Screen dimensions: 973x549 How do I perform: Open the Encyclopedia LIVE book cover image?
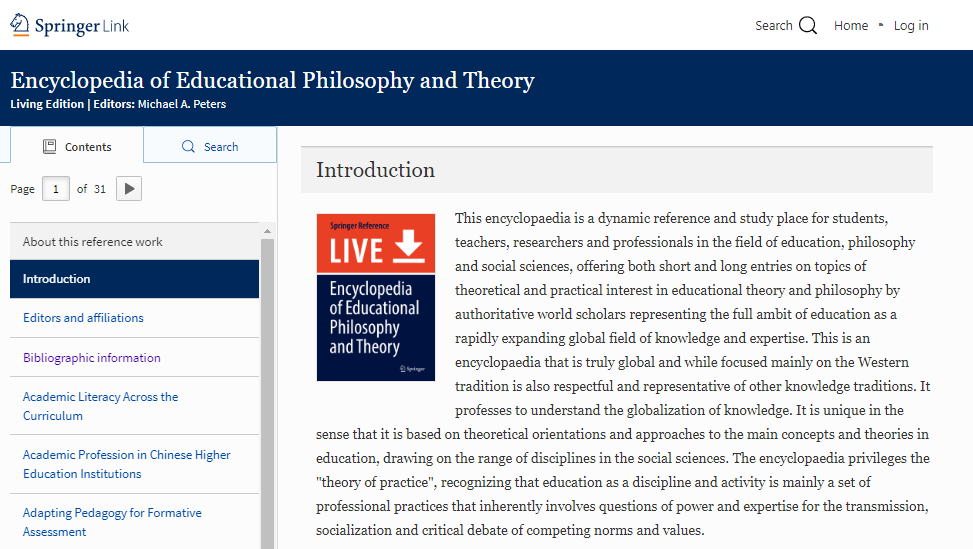click(x=375, y=297)
